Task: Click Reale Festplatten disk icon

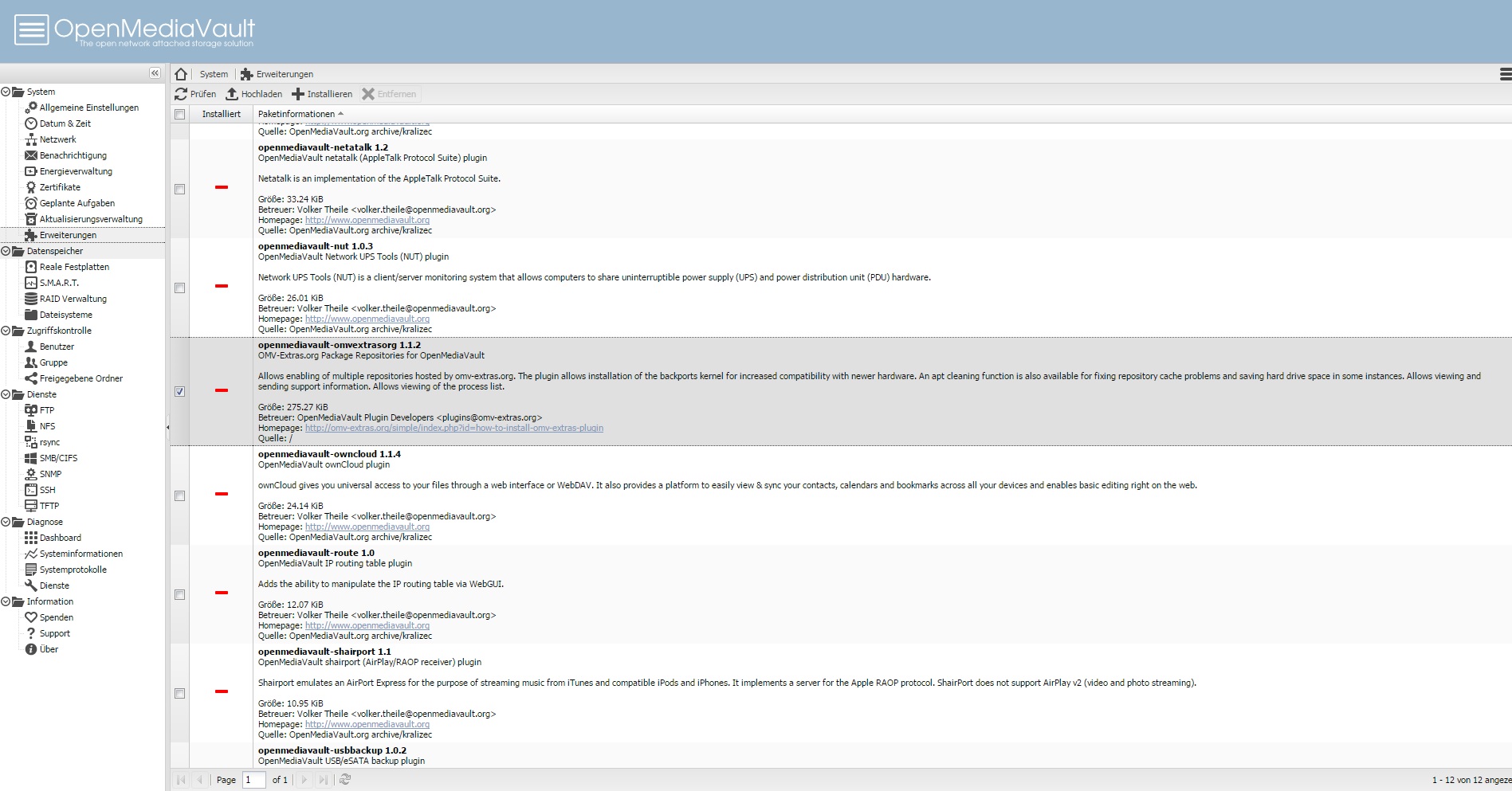Action: coord(31,267)
